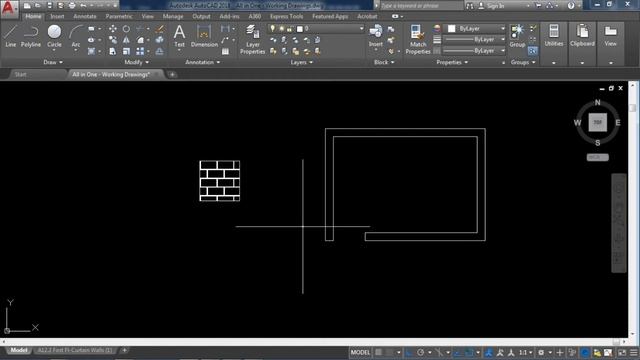Screen dimensions: 640x360
Task: Click customization menu at status bar end
Action: (633, 352)
